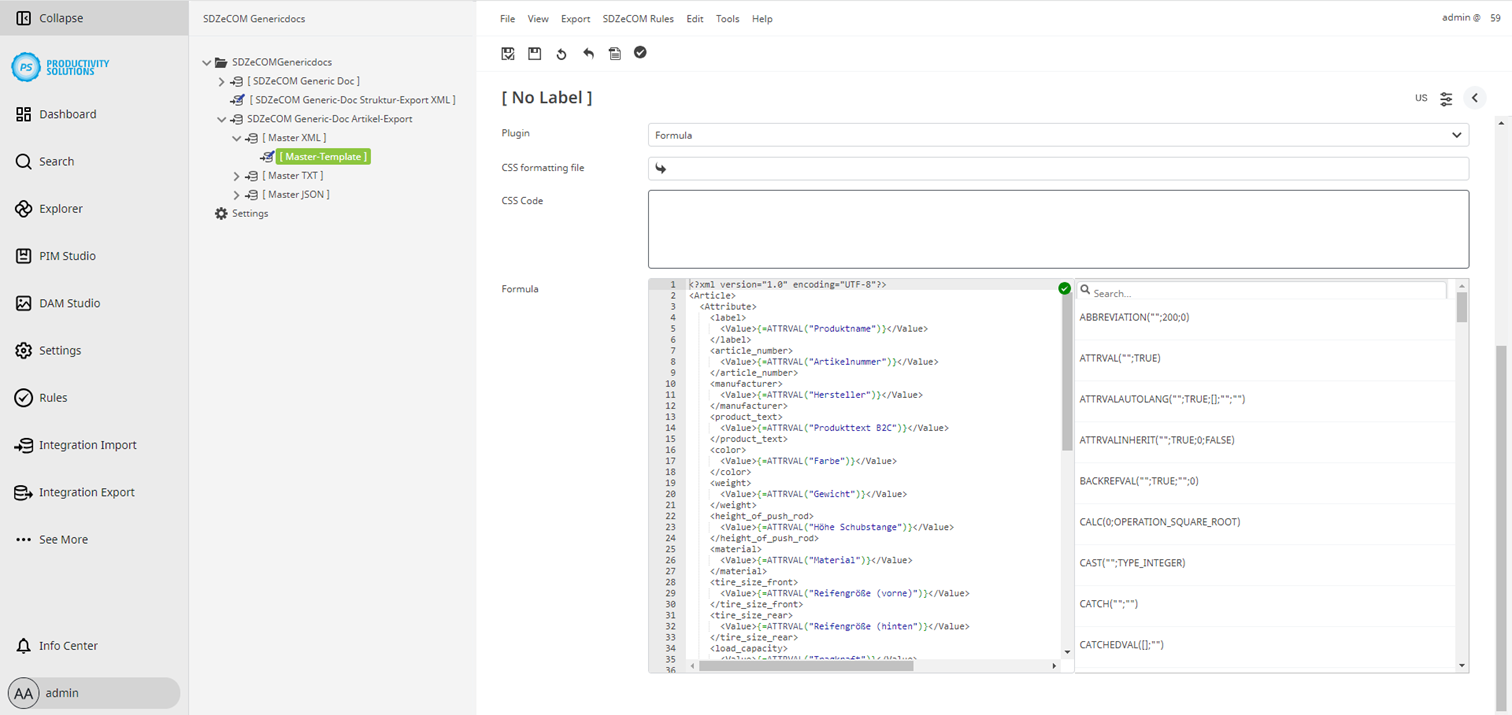Click the US locale toggle
Viewport: 1512px width, 715px height.
[1420, 99]
